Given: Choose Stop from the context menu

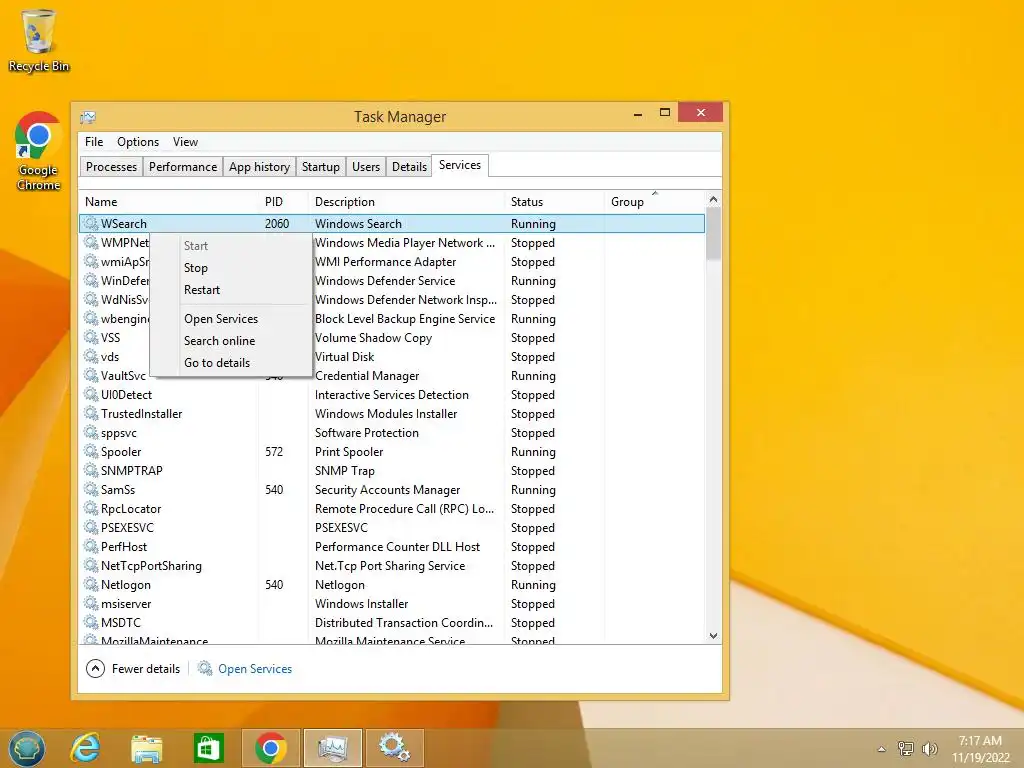Looking at the screenshot, I should (231, 268).
